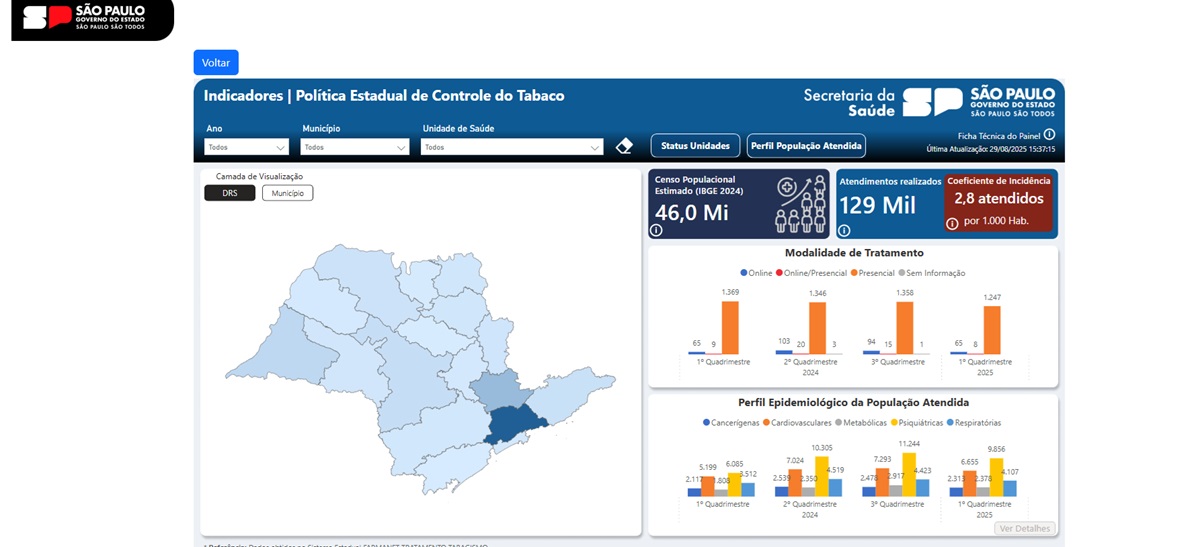This screenshot has width=1200, height=547.
Task: Click the yellow bar labeled 9.856
Action: coord(996,478)
